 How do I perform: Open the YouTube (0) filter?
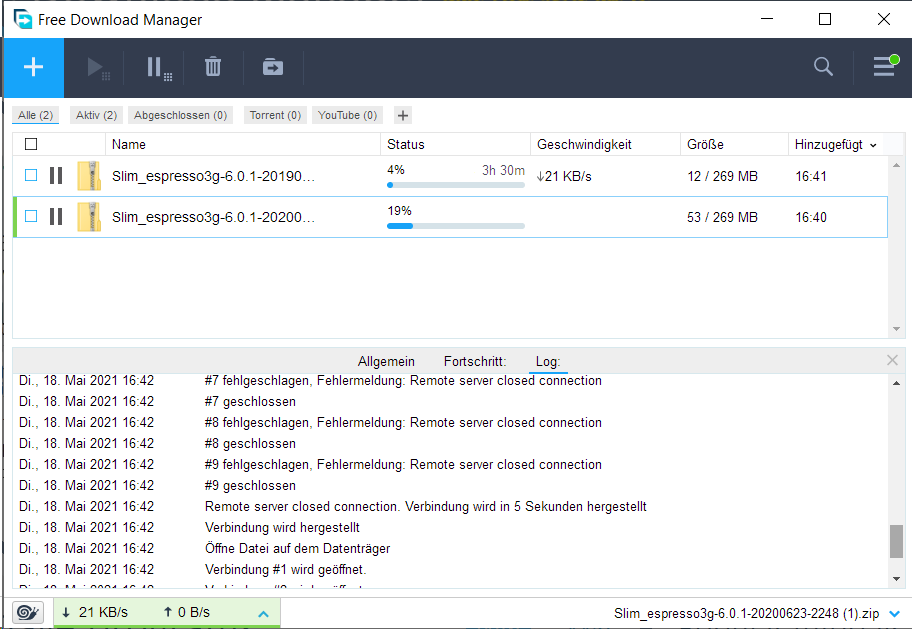pos(347,115)
